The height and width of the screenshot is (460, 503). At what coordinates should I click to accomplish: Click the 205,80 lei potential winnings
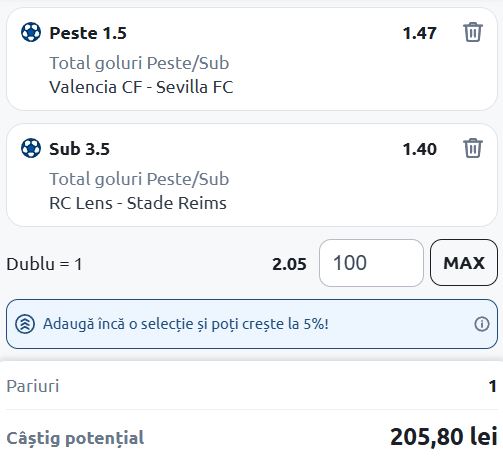[x=444, y=437]
